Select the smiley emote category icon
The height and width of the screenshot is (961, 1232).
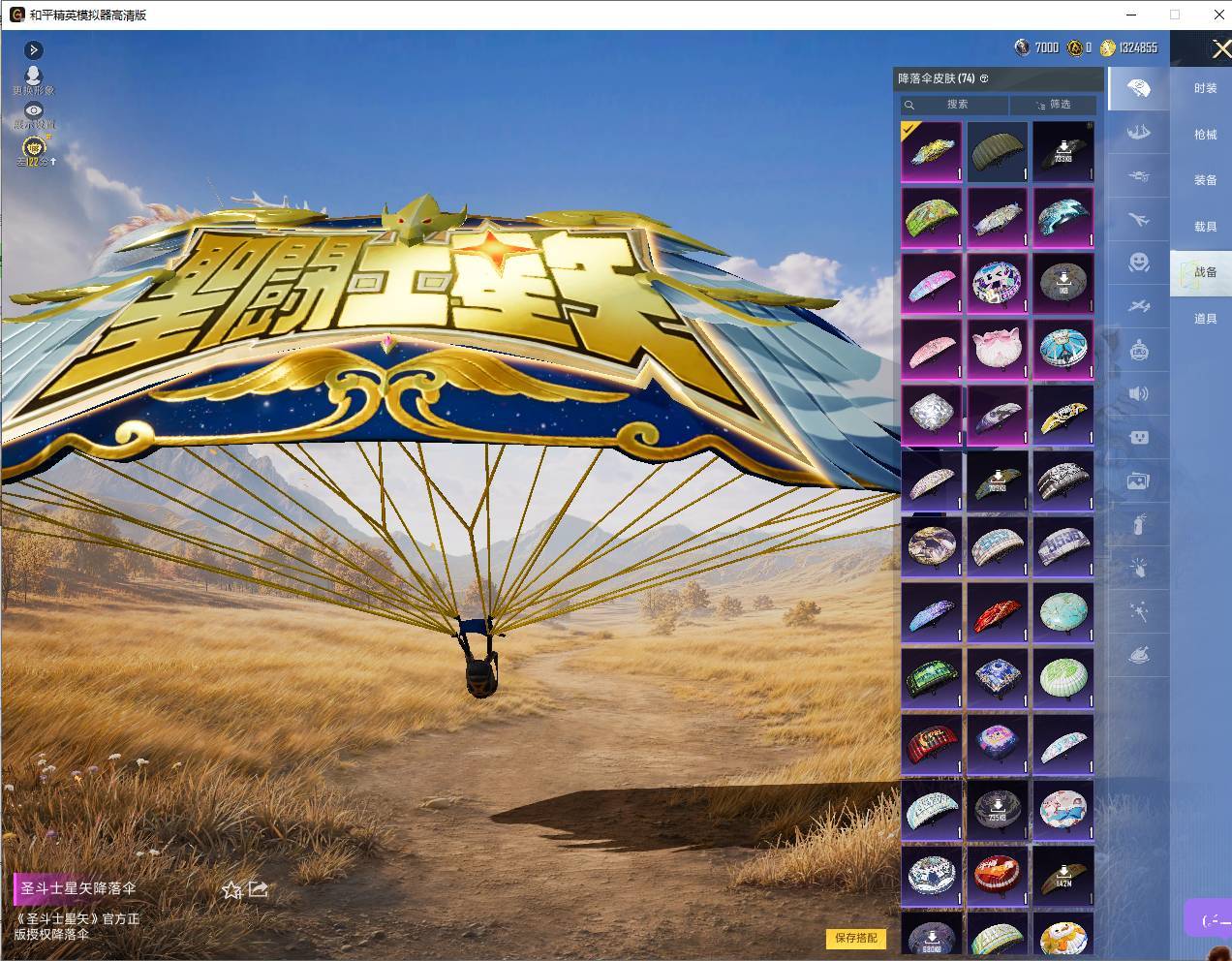[1139, 263]
